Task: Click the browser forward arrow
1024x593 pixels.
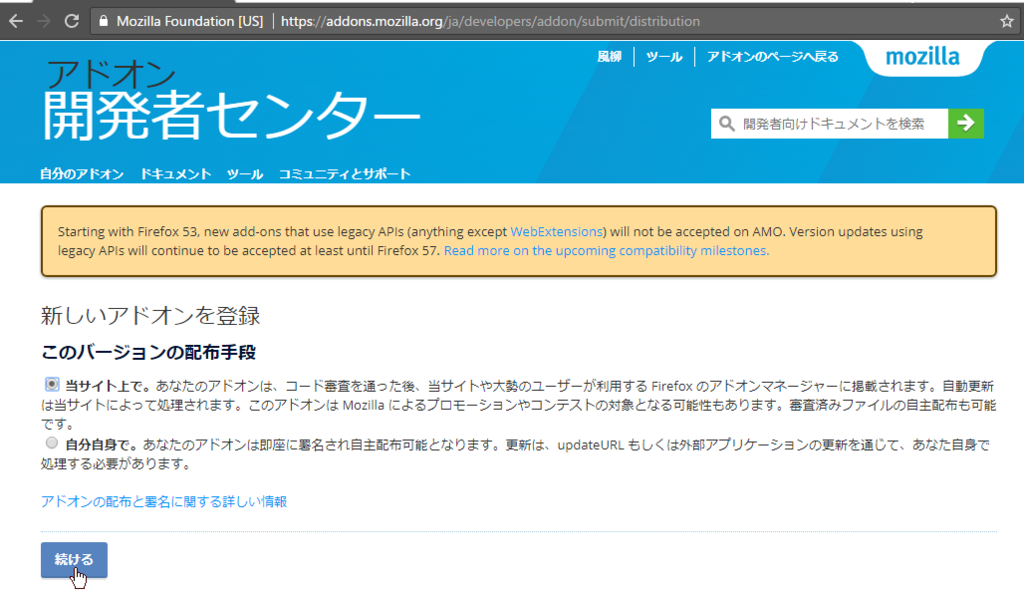Action: [44, 21]
